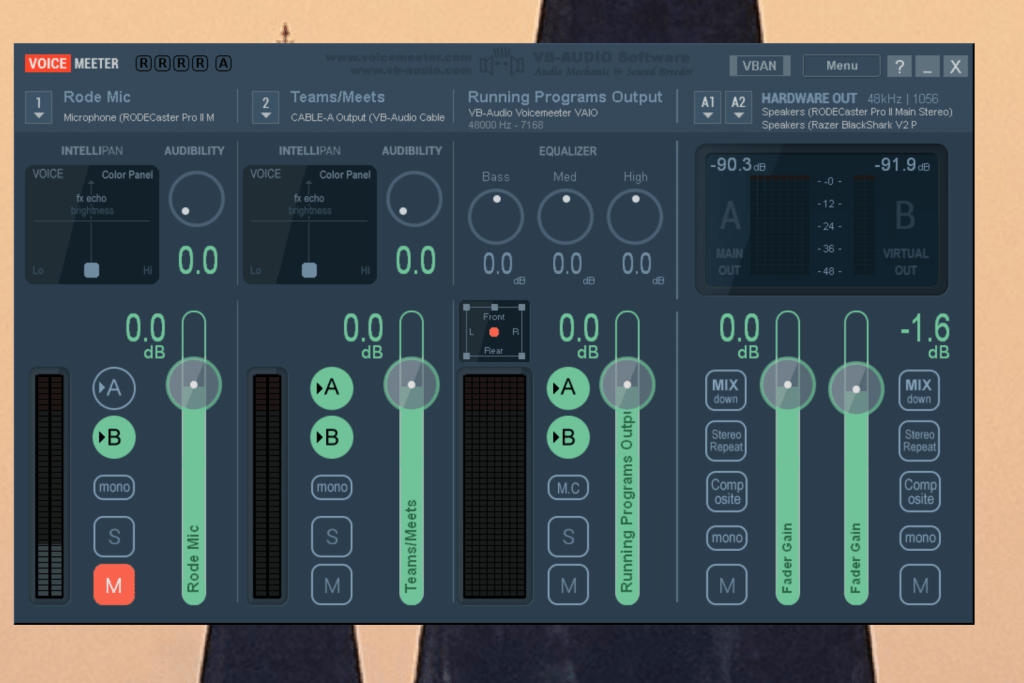Click the first R restart indicator

[x=143, y=63]
